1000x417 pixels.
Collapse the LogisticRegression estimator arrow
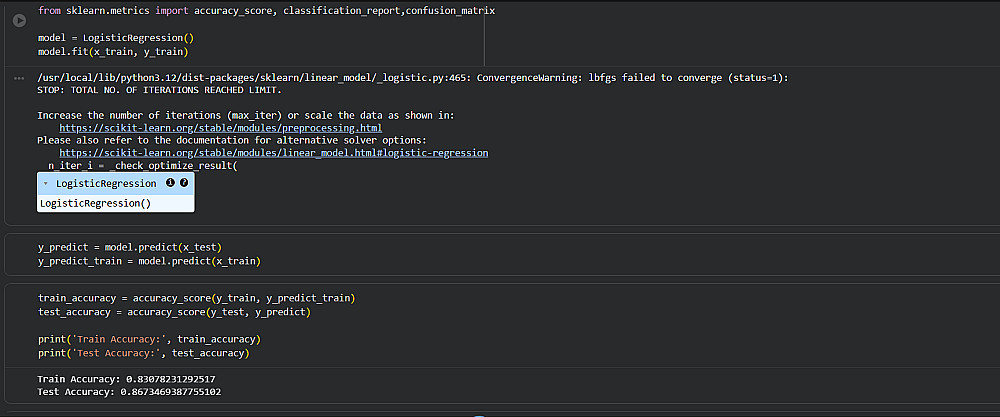coord(47,184)
